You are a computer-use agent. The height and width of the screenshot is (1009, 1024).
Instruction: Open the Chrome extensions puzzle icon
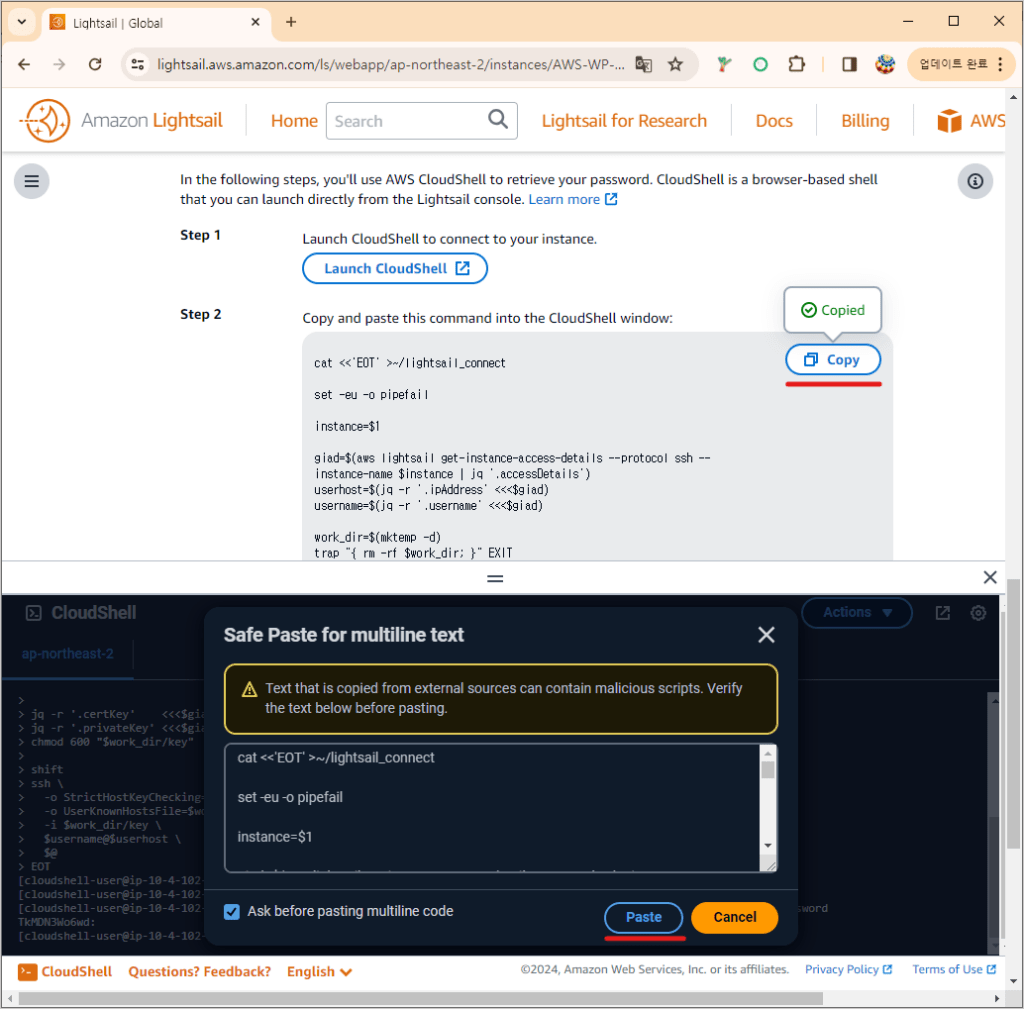click(796, 64)
